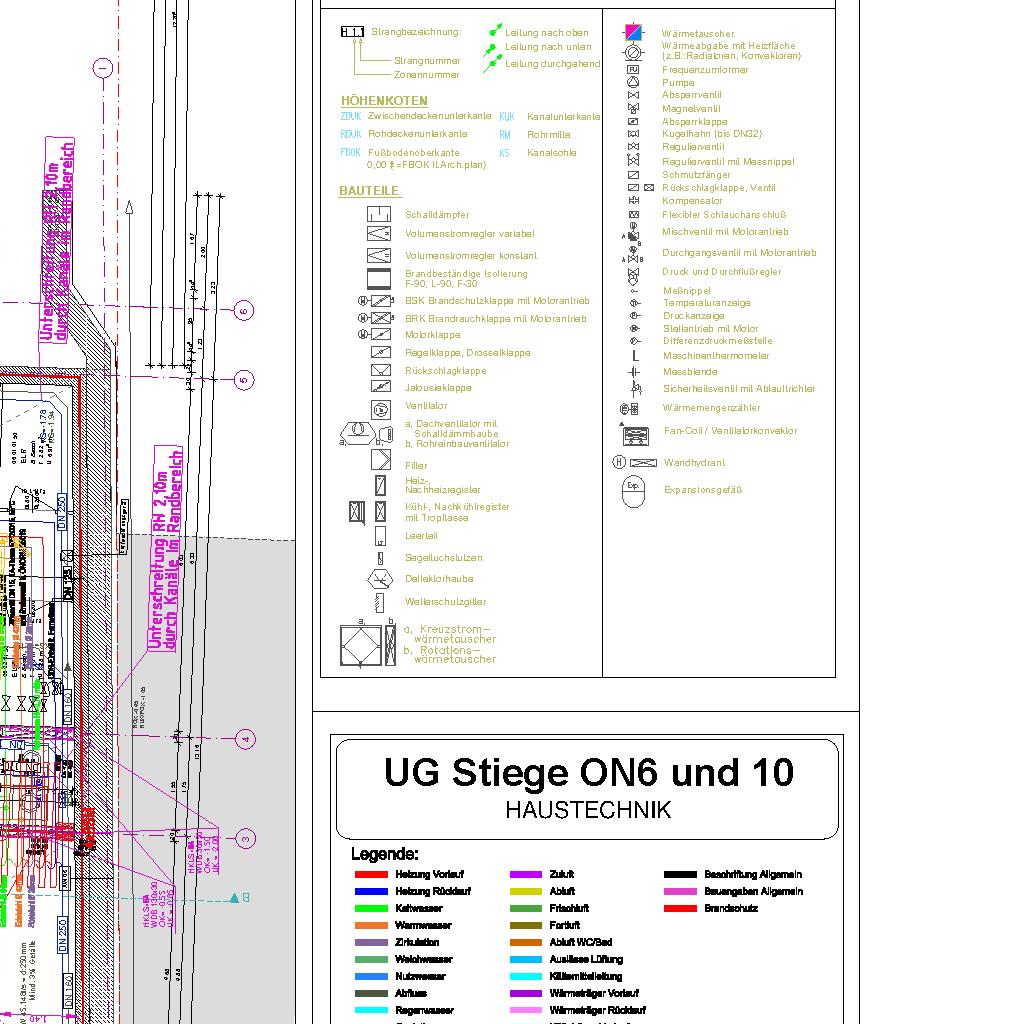
Task: Select the Brandbeständige Isolierung symbol
Action: [379, 278]
